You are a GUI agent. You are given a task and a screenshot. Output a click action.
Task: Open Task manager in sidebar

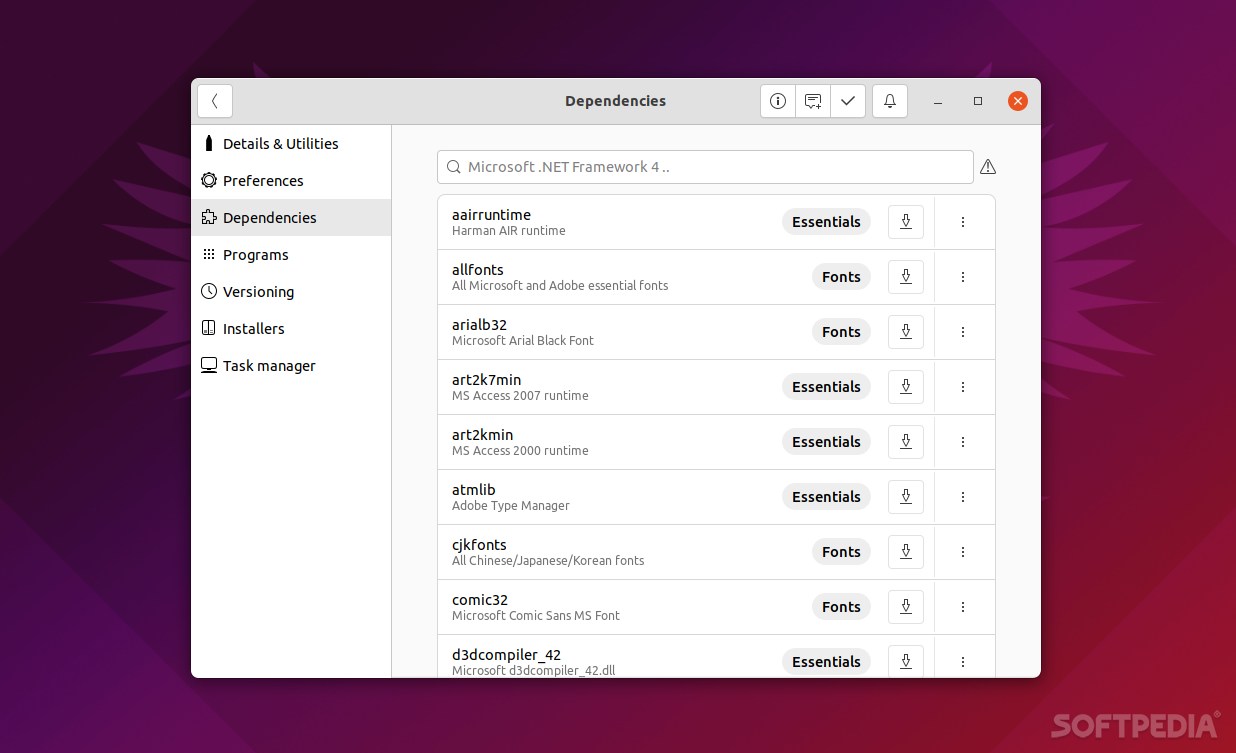click(x=291, y=366)
